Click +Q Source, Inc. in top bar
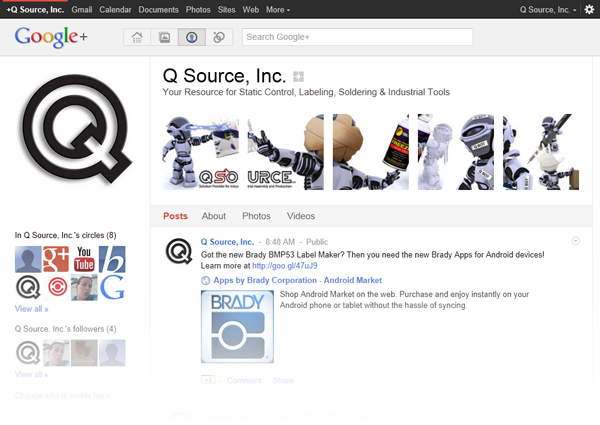 click(35, 10)
